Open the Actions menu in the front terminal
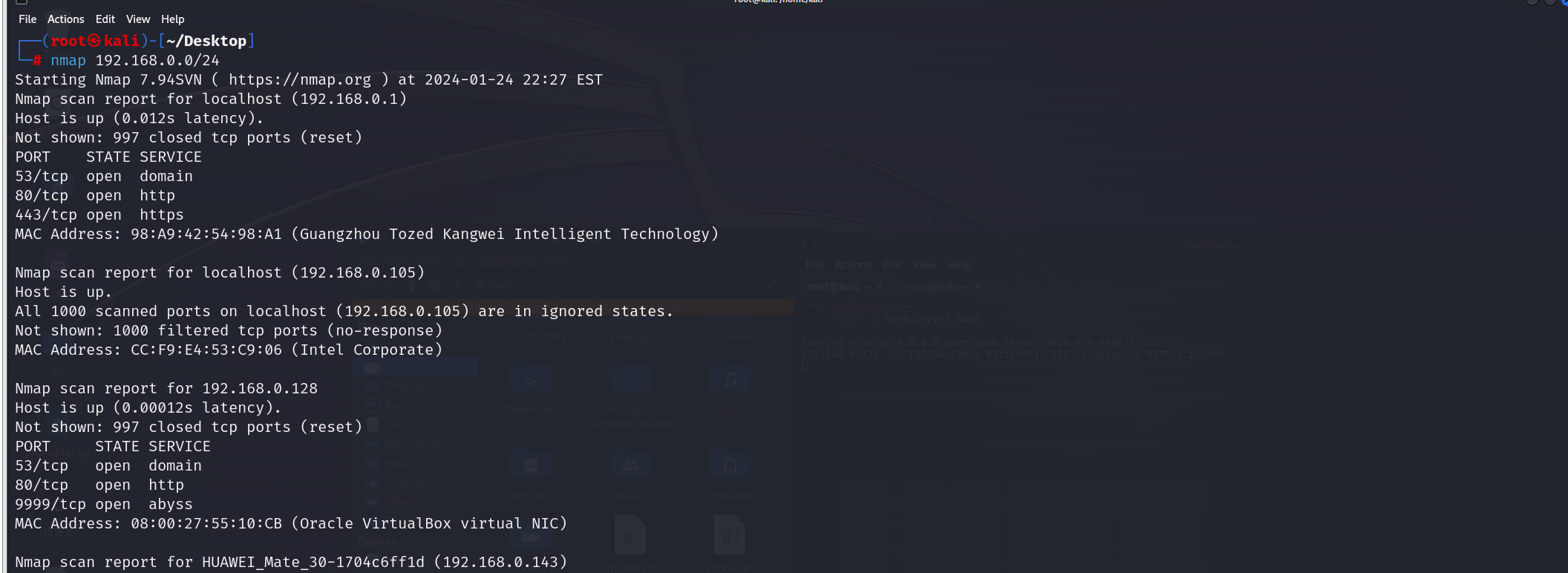1568x573 pixels. pyautogui.click(x=65, y=19)
